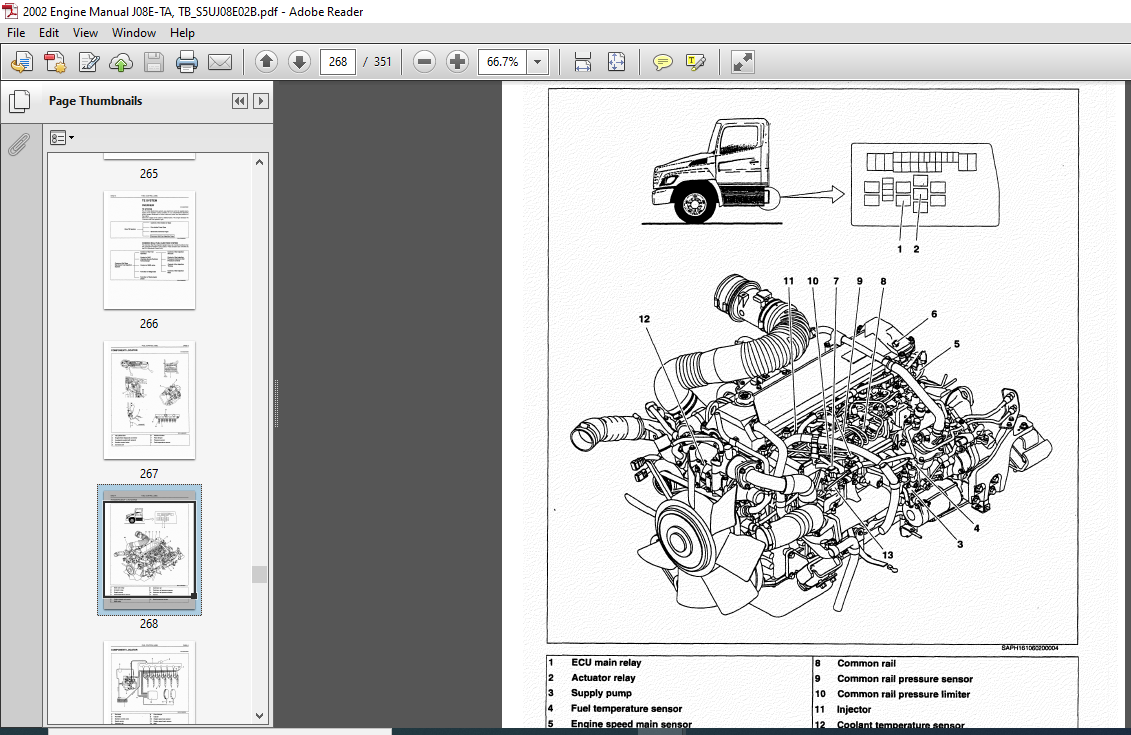
Task: Select the page 267 thumbnail
Action: point(149,400)
